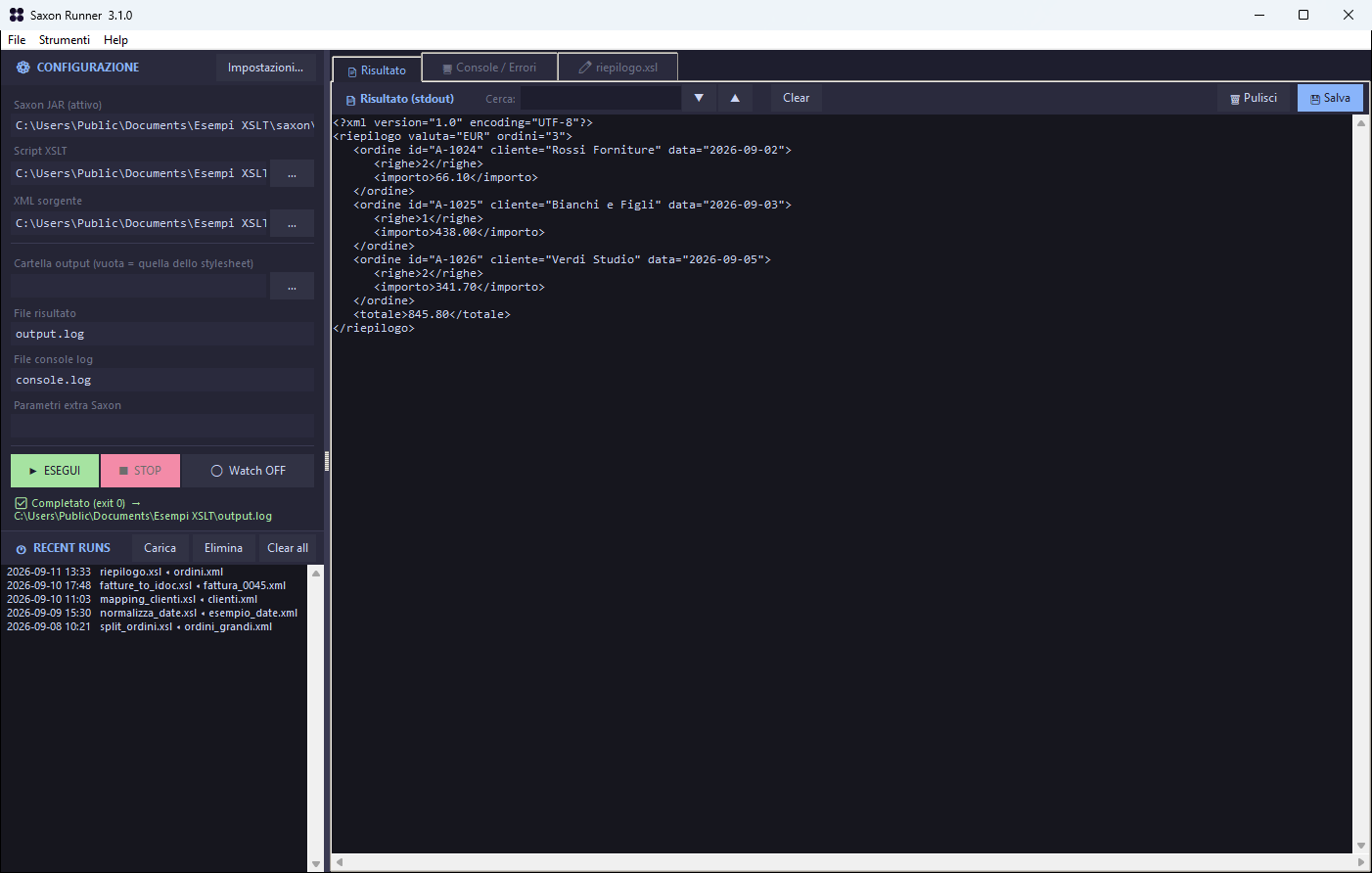
Task: Click the ordine A-1026 output line
Action: [562, 259]
